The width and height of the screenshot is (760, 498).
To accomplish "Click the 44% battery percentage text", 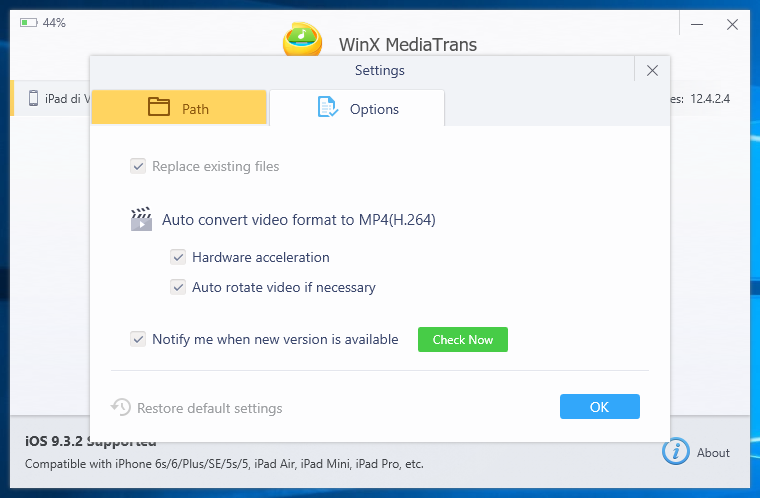I will 54,23.
